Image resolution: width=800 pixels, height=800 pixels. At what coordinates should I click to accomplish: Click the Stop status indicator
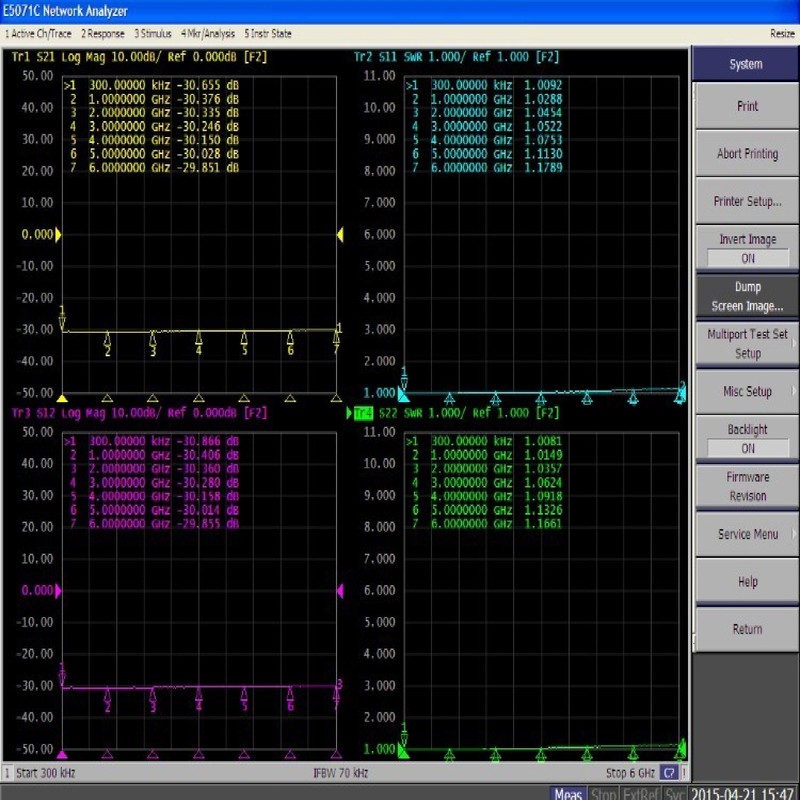[604, 793]
